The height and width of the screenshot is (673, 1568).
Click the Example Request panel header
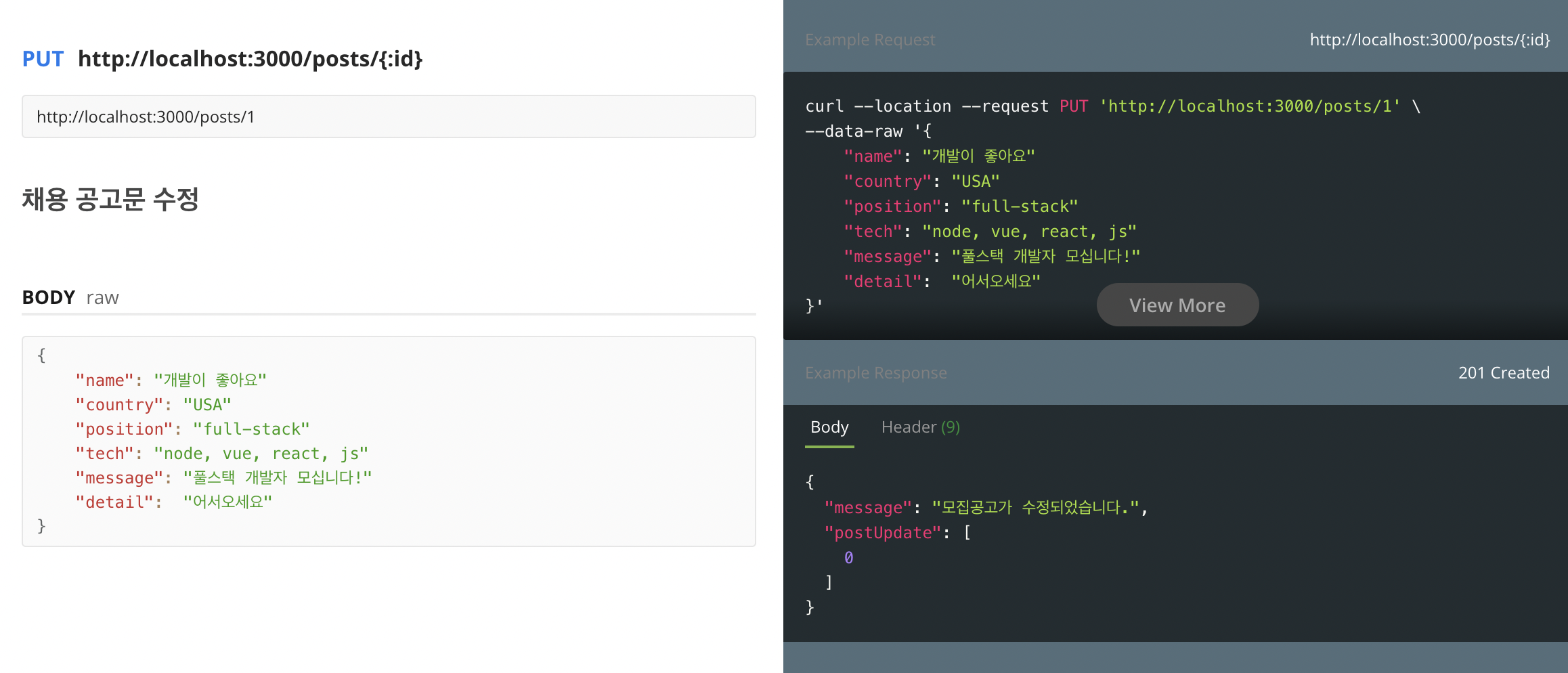point(869,39)
